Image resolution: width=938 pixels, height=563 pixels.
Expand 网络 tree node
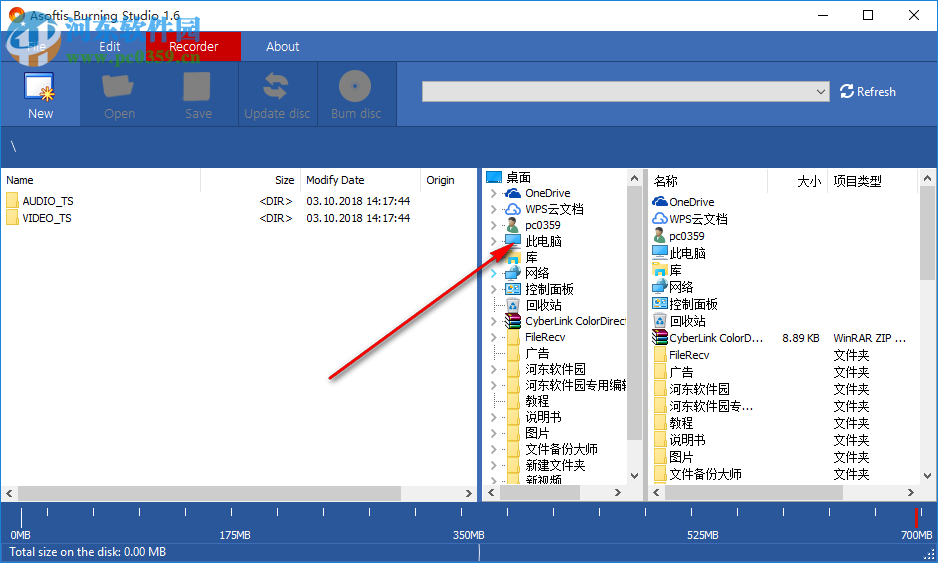[494, 273]
